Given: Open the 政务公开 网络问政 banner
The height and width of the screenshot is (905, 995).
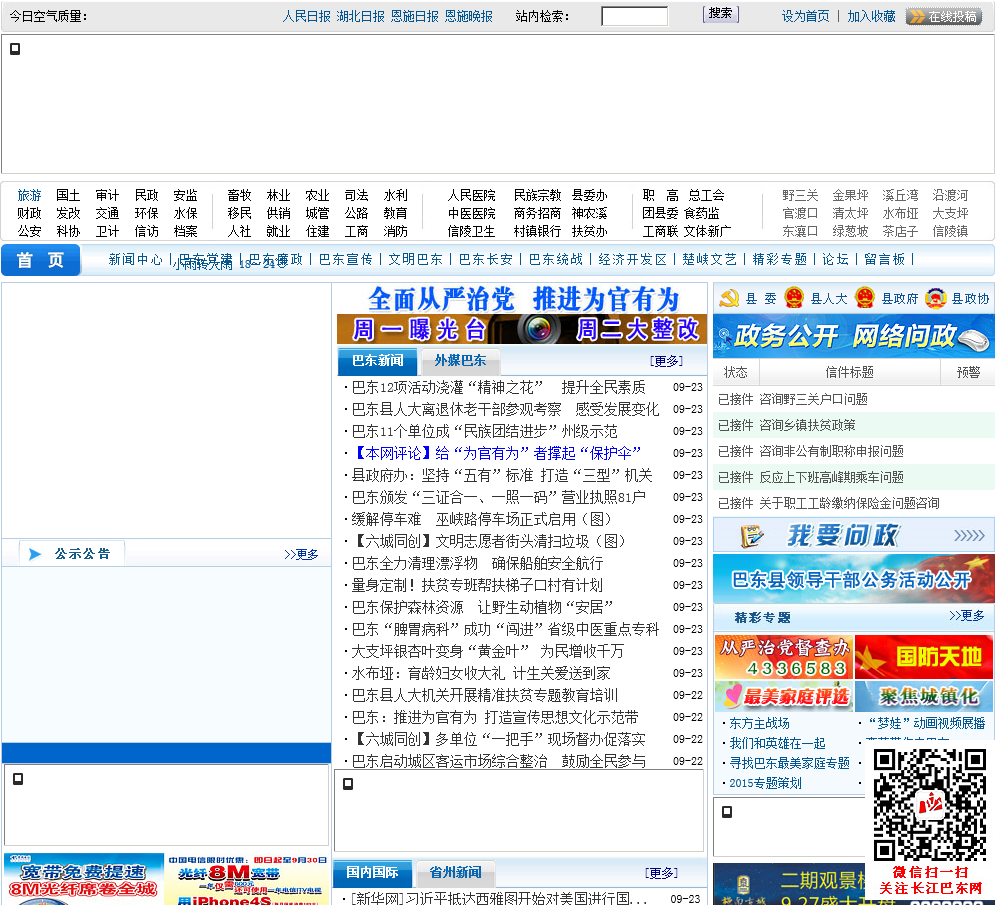Looking at the screenshot, I should point(854,336).
